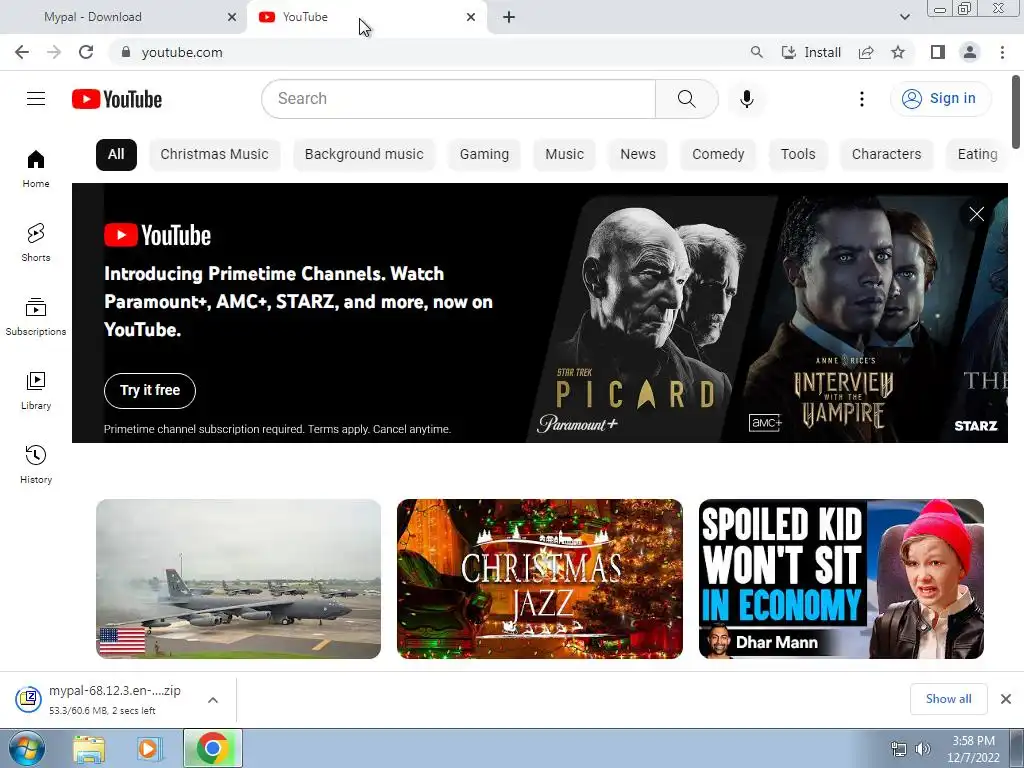Screen dimensions: 1024x768
Task: Open Library from the sidebar
Action: coord(36,391)
